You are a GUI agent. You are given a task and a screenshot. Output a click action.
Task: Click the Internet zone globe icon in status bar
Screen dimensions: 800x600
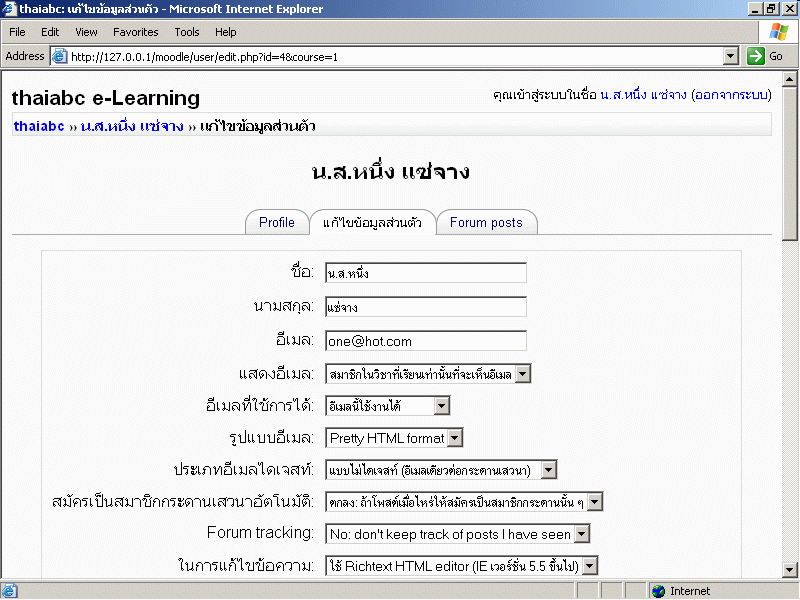[x=658, y=591]
